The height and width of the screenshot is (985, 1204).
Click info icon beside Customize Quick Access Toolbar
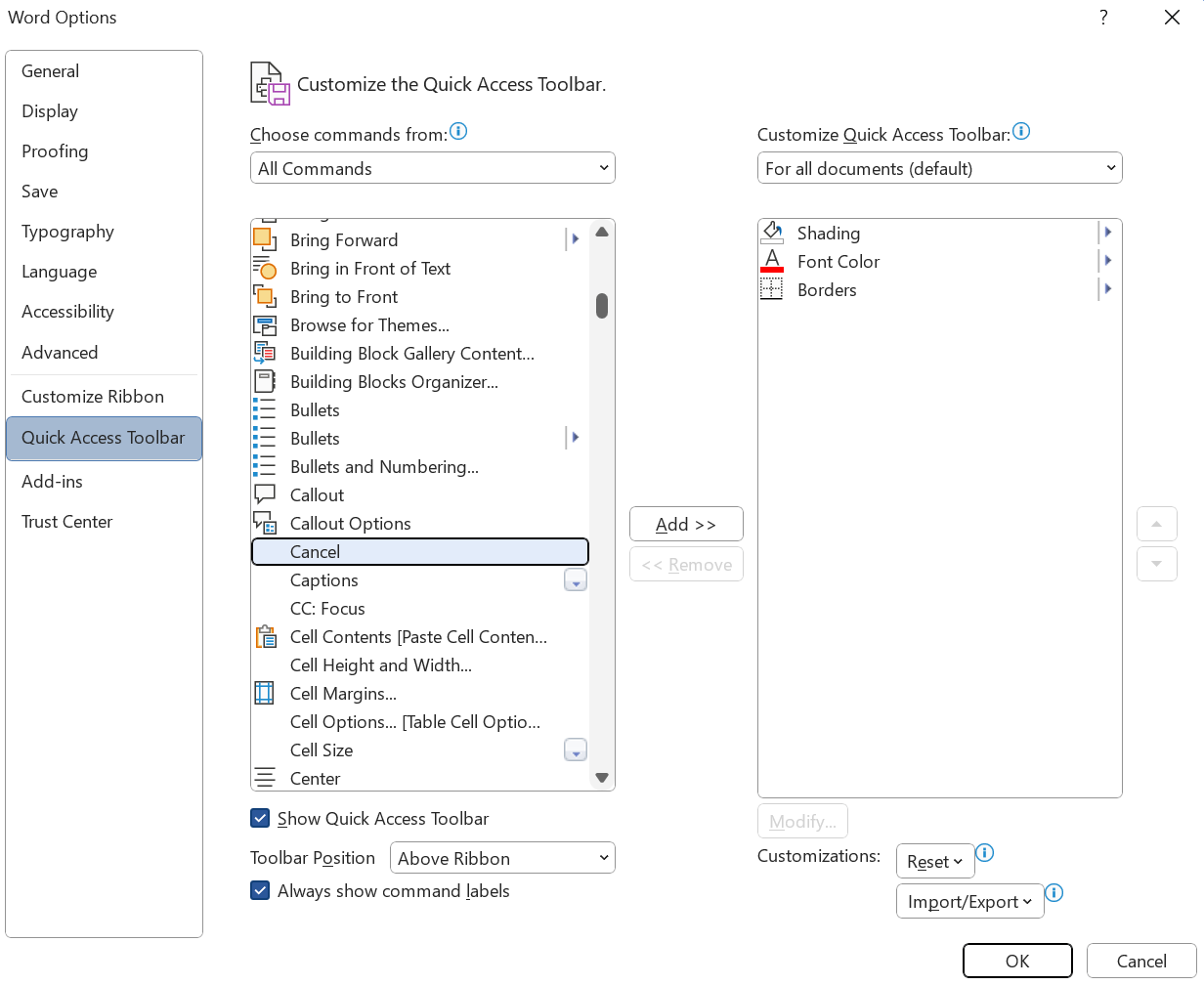(x=1021, y=131)
